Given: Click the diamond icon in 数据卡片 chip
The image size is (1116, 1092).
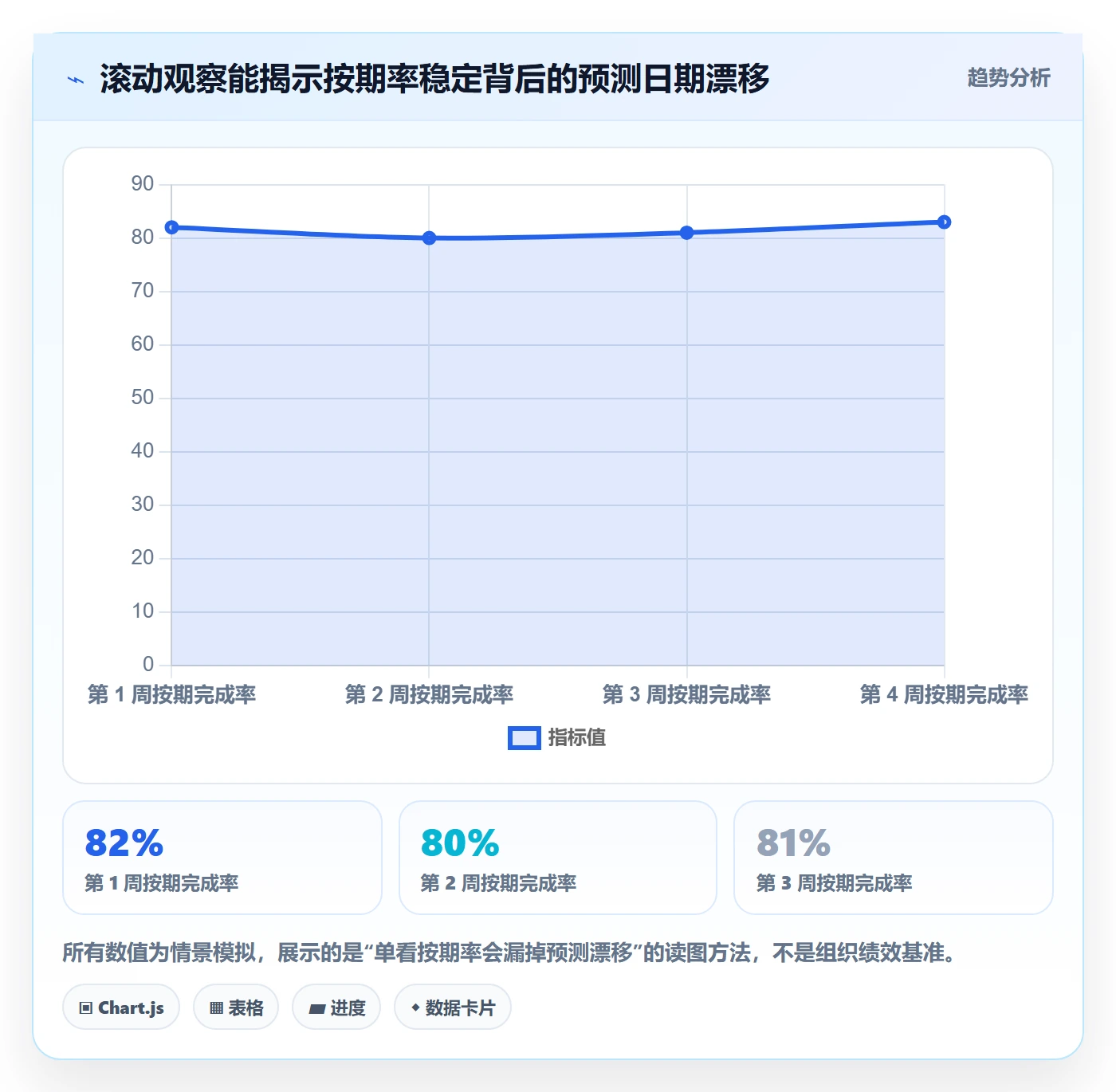Looking at the screenshot, I should click(x=415, y=1008).
